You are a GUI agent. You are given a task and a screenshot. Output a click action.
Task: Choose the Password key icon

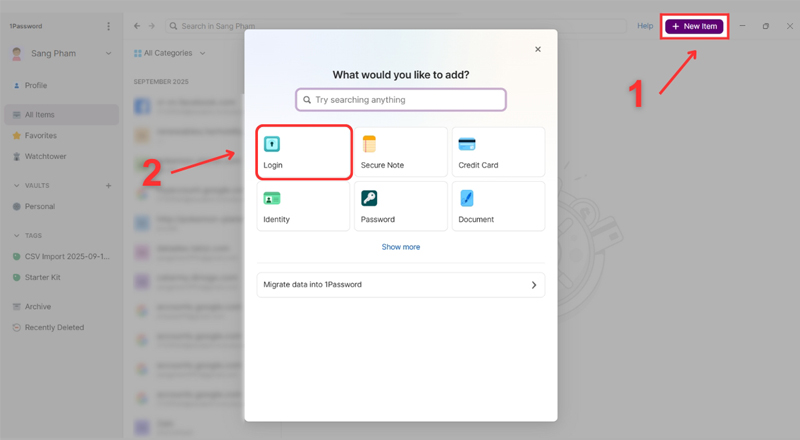pos(370,198)
